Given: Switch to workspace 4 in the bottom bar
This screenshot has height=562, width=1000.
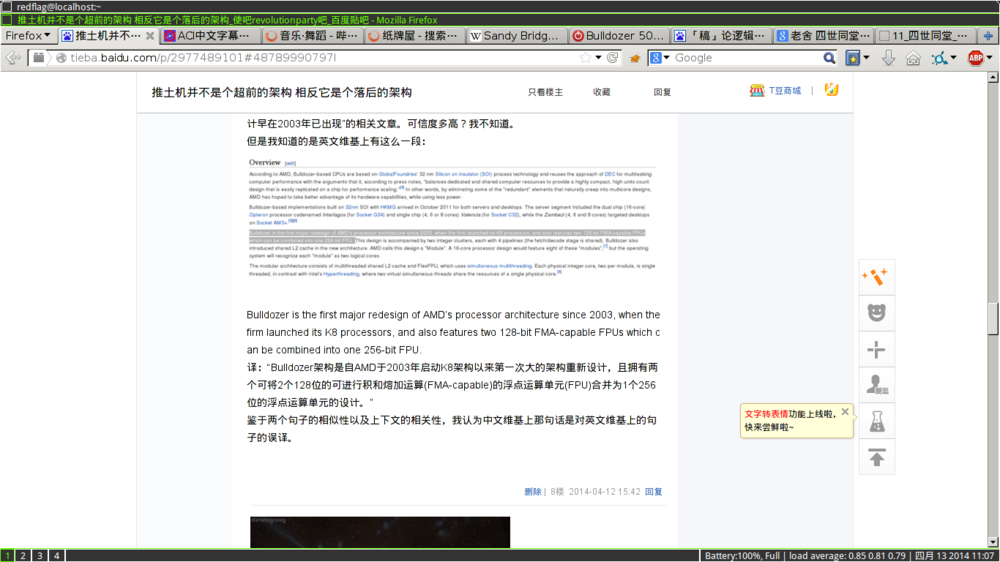Looking at the screenshot, I should click(x=56, y=556).
